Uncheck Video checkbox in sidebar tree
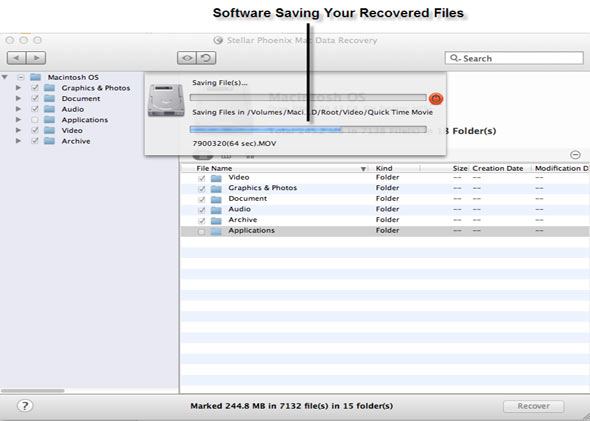The image size is (590, 421). pos(35,130)
